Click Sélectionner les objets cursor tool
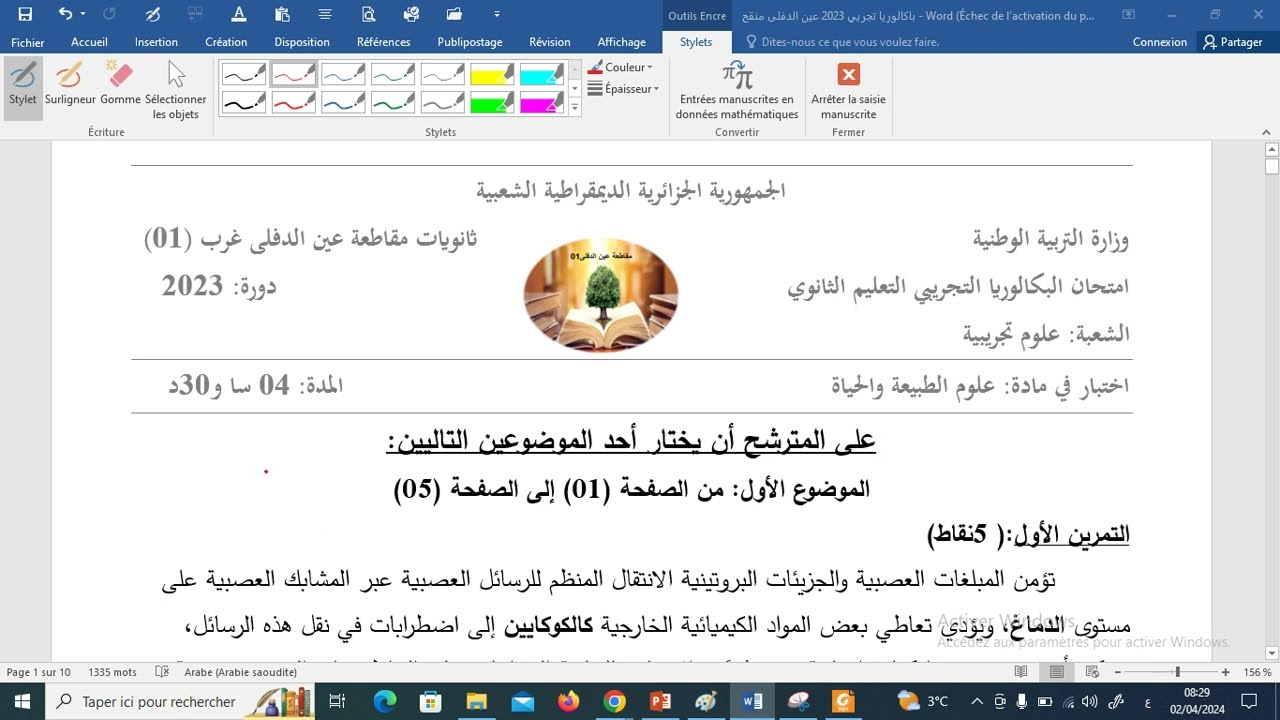The height and width of the screenshot is (720, 1280). click(x=176, y=90)
